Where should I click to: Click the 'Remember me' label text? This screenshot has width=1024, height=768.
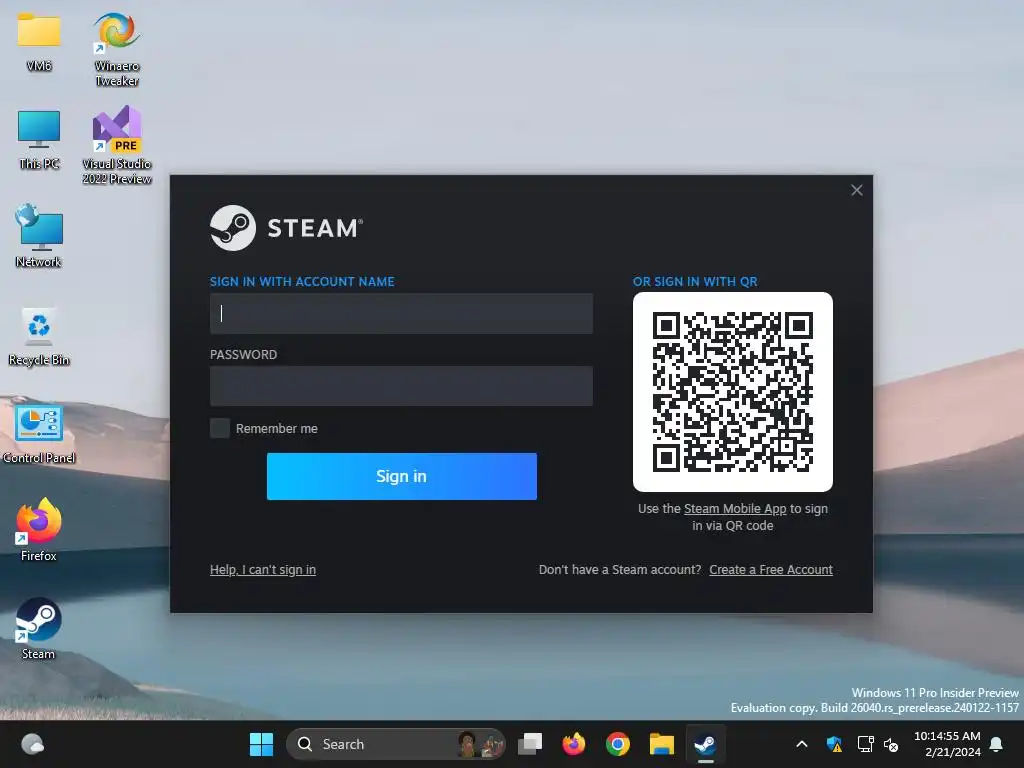(277, 428)
